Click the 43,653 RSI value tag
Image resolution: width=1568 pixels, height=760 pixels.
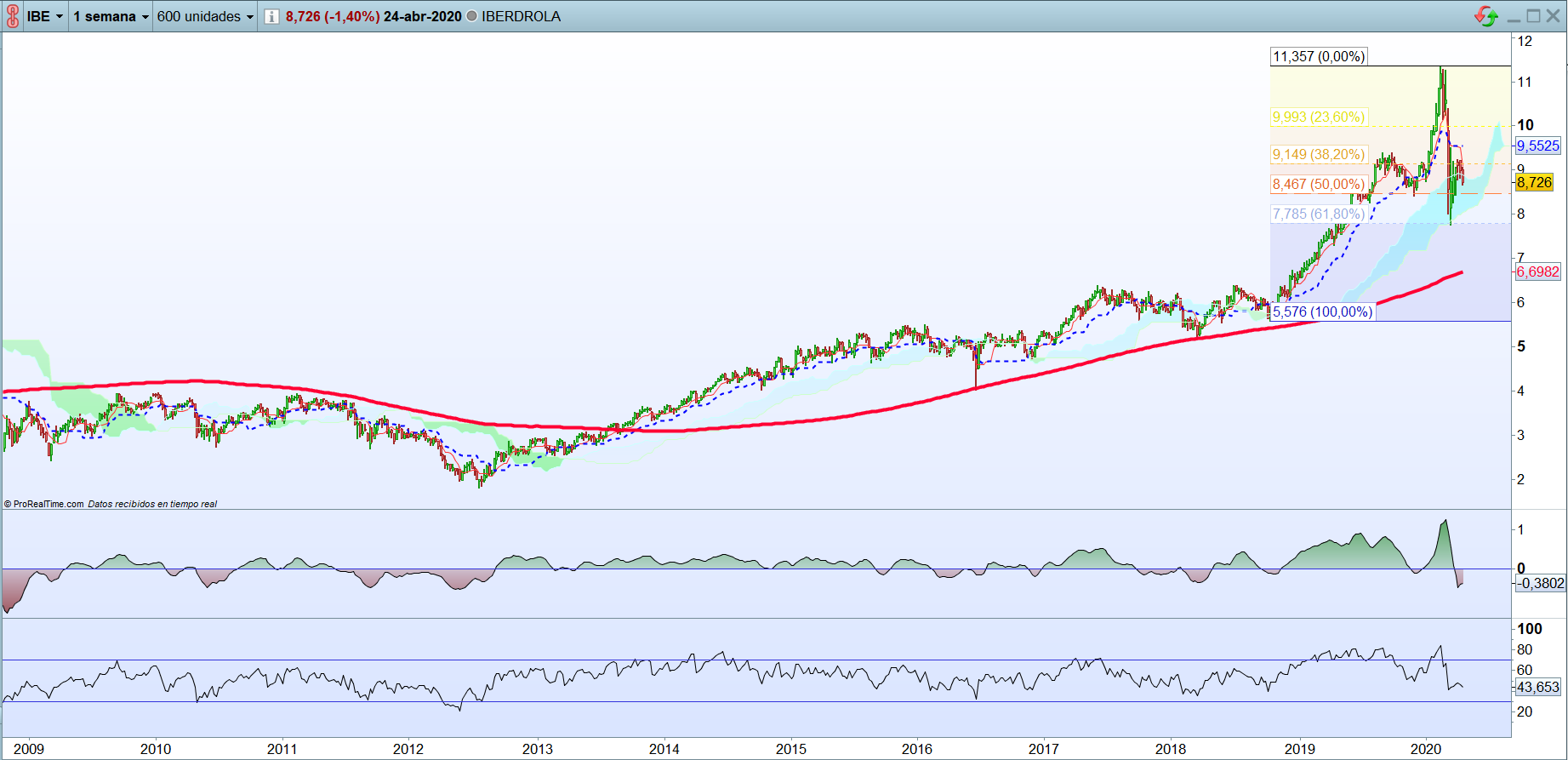coord(1538,687)
